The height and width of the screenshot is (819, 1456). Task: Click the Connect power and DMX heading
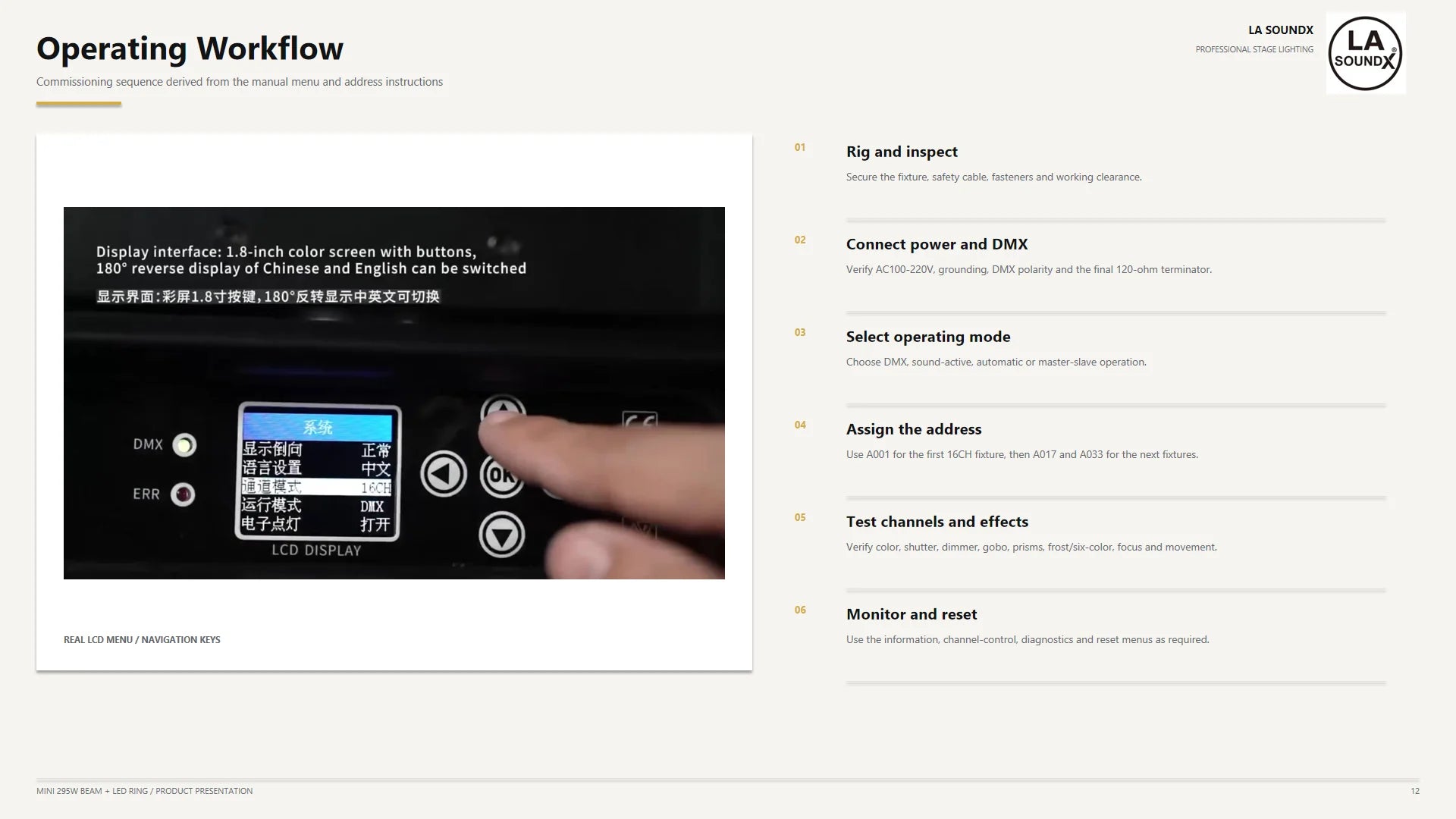[x=937, y=244]
